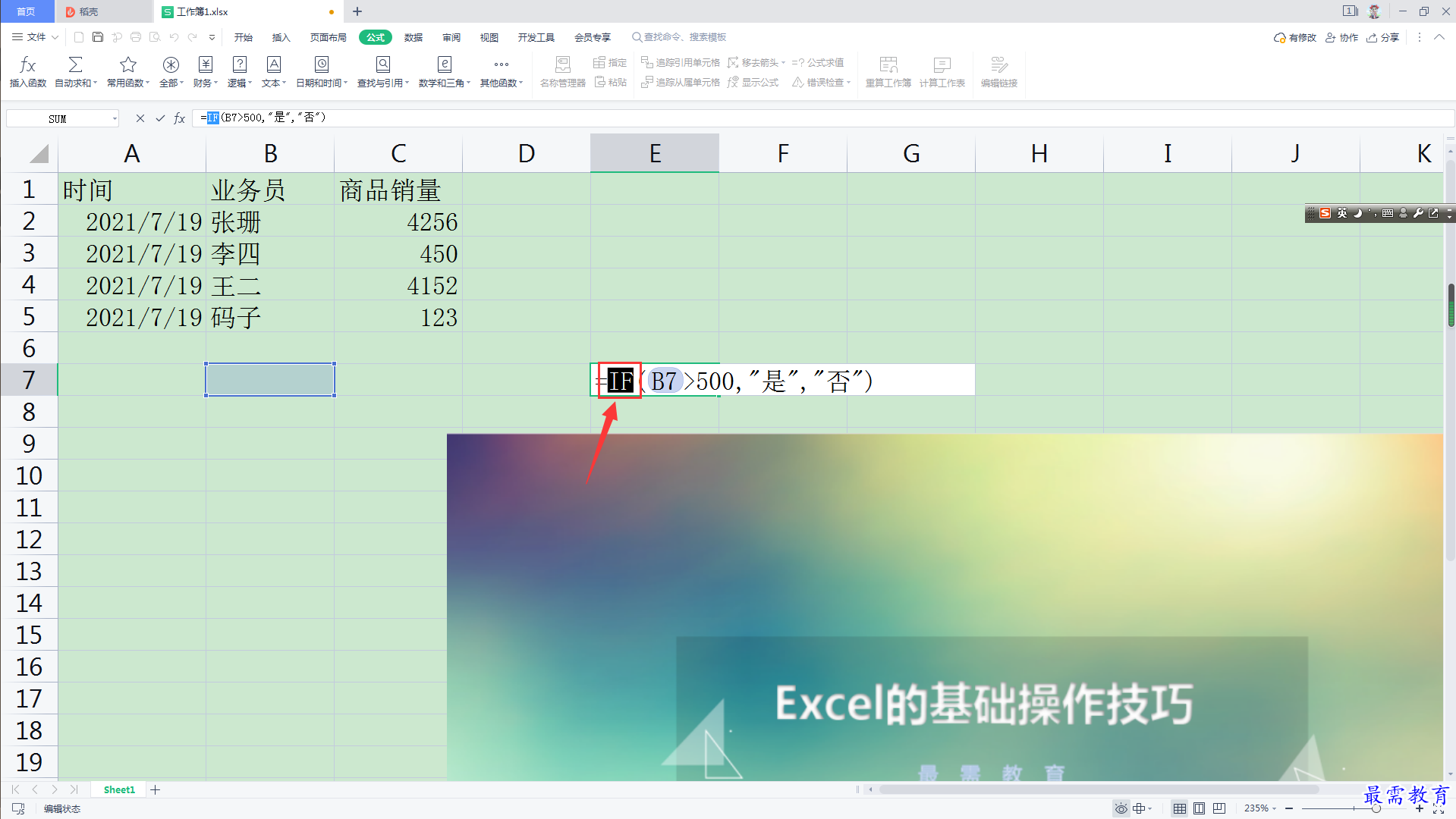Viewport: 1456px width, 819px height.
Task: Click Recalculate Workbook (重算工作簿)
Action: pyautogui.click(x=888, y=72)
